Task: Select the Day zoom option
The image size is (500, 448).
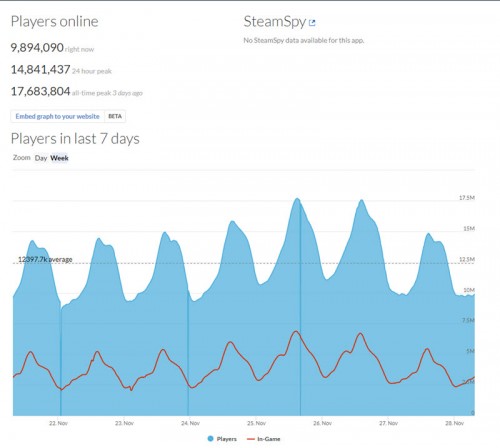Action: pos(41,158)
